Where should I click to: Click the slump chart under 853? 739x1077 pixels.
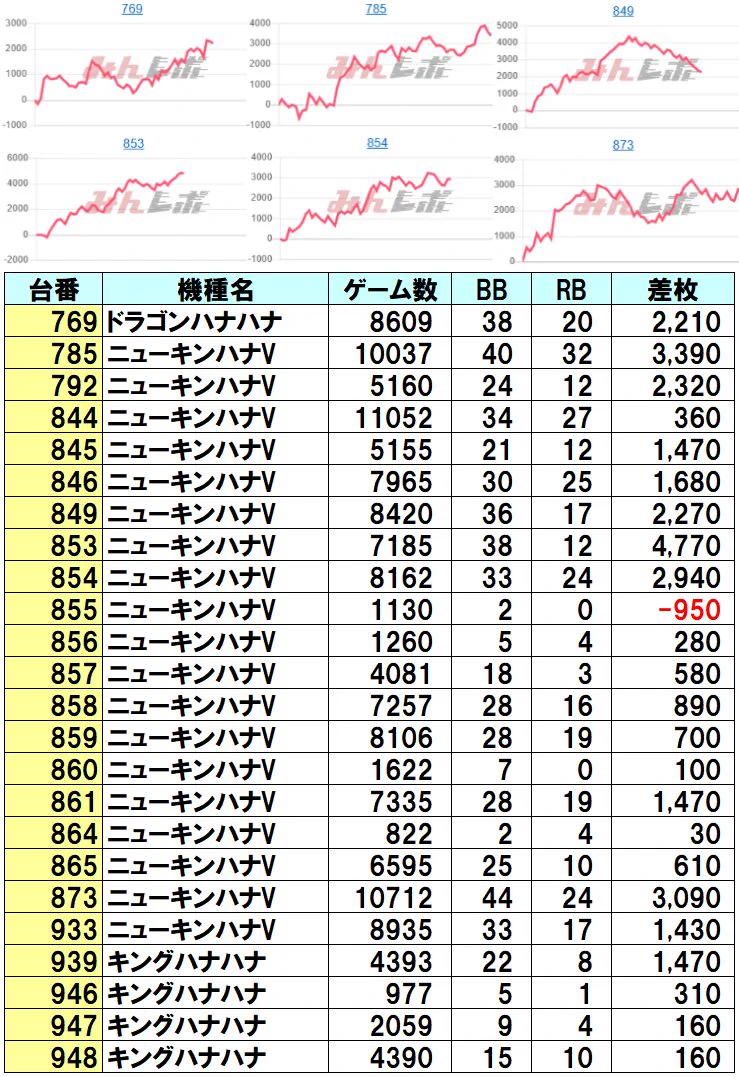point(124,207)
